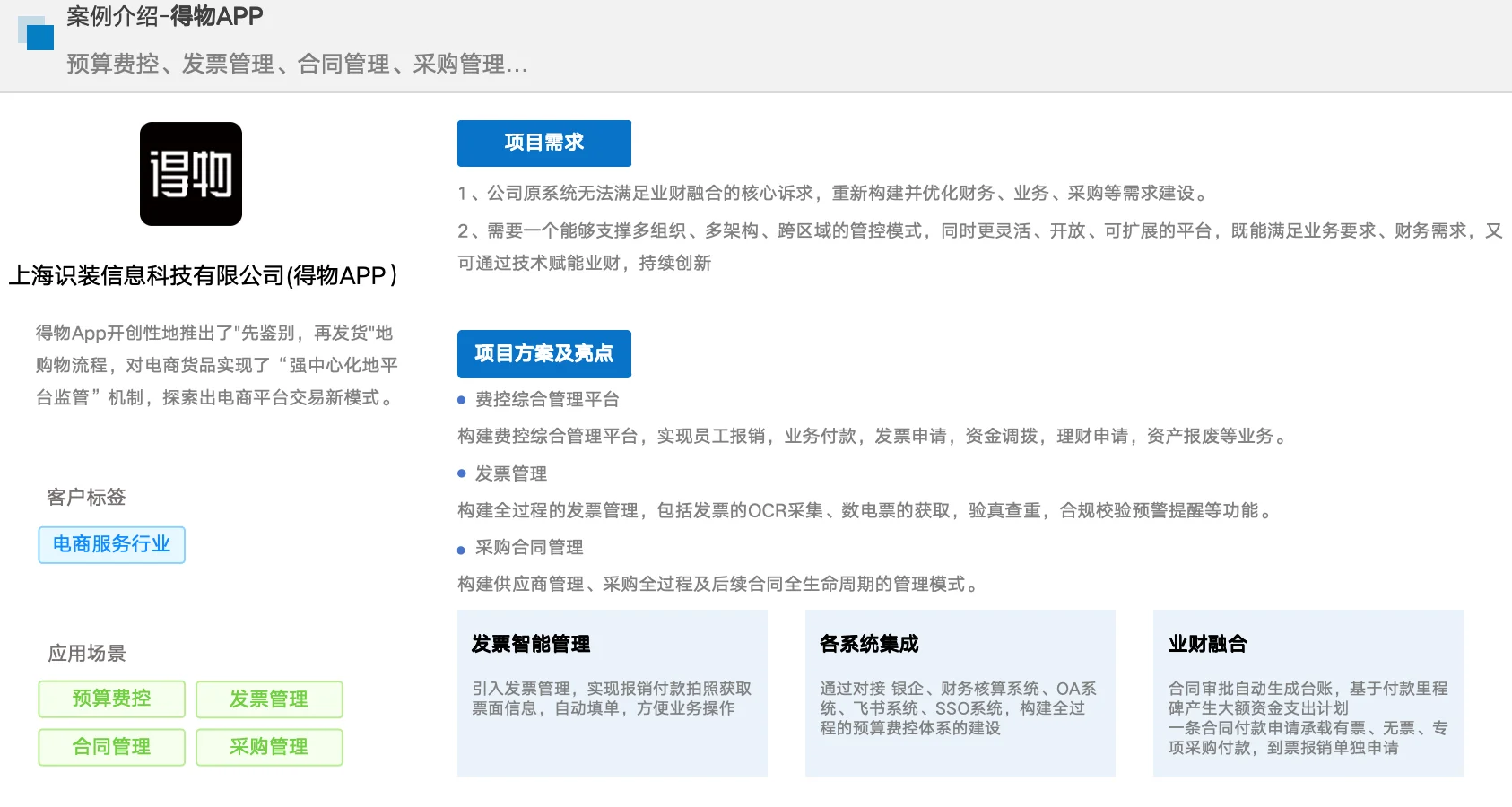The width and height of the screenshot is (1512, 807).
Task: Click the subtitle 预算费控、发票管理、合同管理、采购管理…
Action: (297, 65)
